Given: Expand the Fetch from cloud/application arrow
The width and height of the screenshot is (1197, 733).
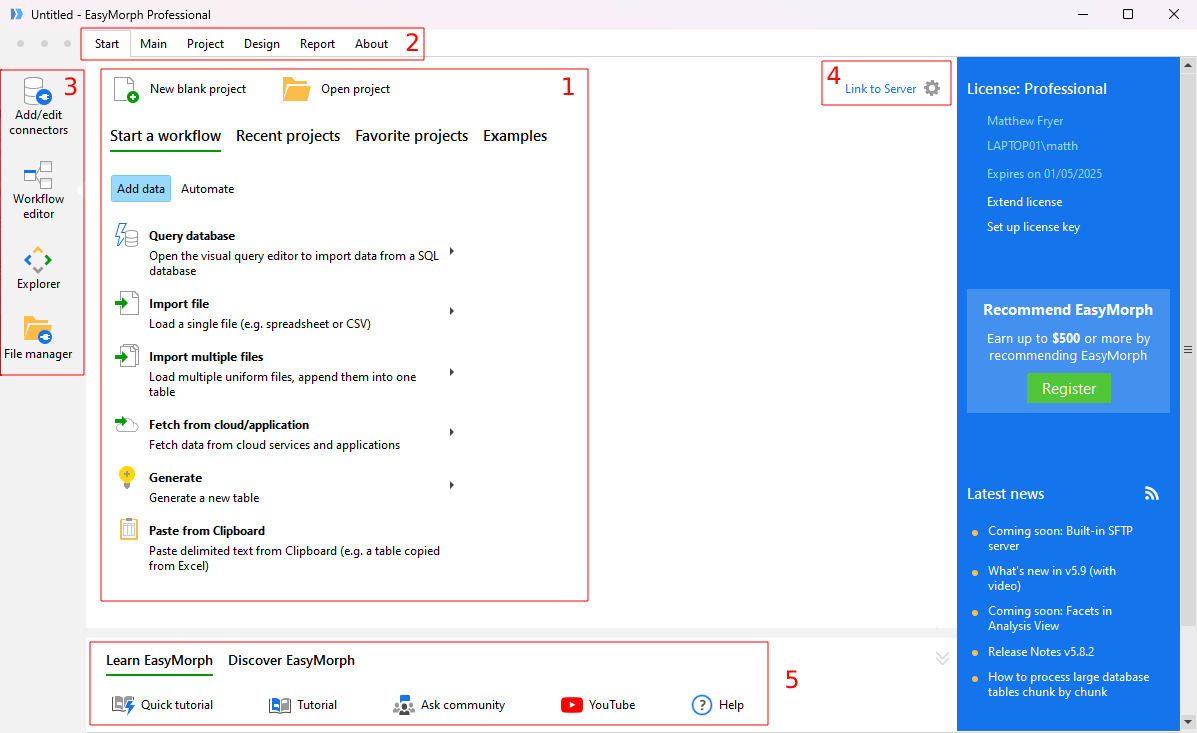Looking at the screenshot, I should [x=452, y=432].
